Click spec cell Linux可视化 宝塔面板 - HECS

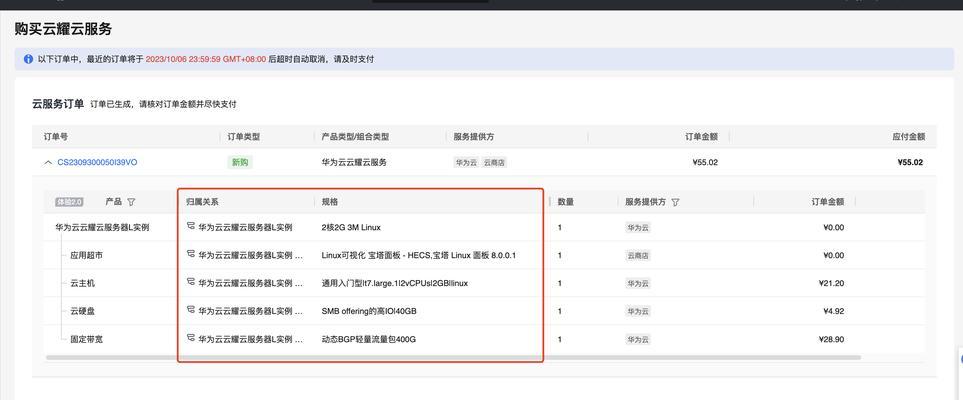pos(419,255)
